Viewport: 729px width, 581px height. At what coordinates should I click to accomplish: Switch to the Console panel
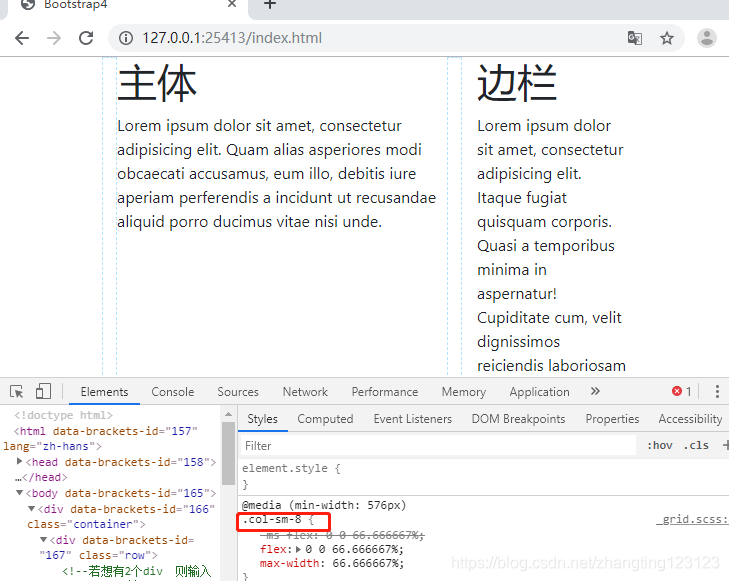tap(172, 392)
